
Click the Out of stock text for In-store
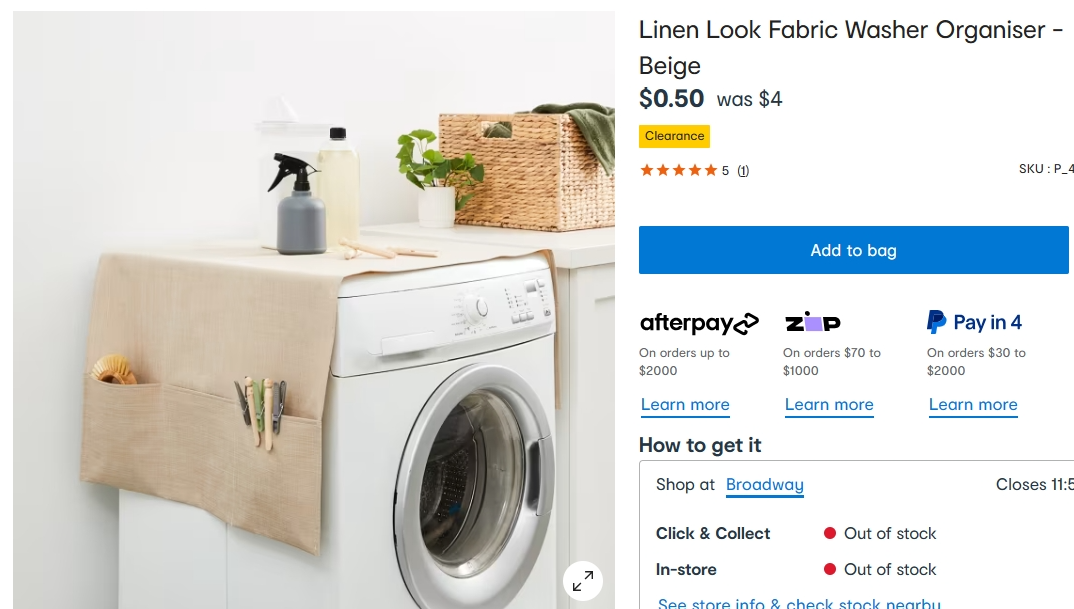click(x=890, y=569)
